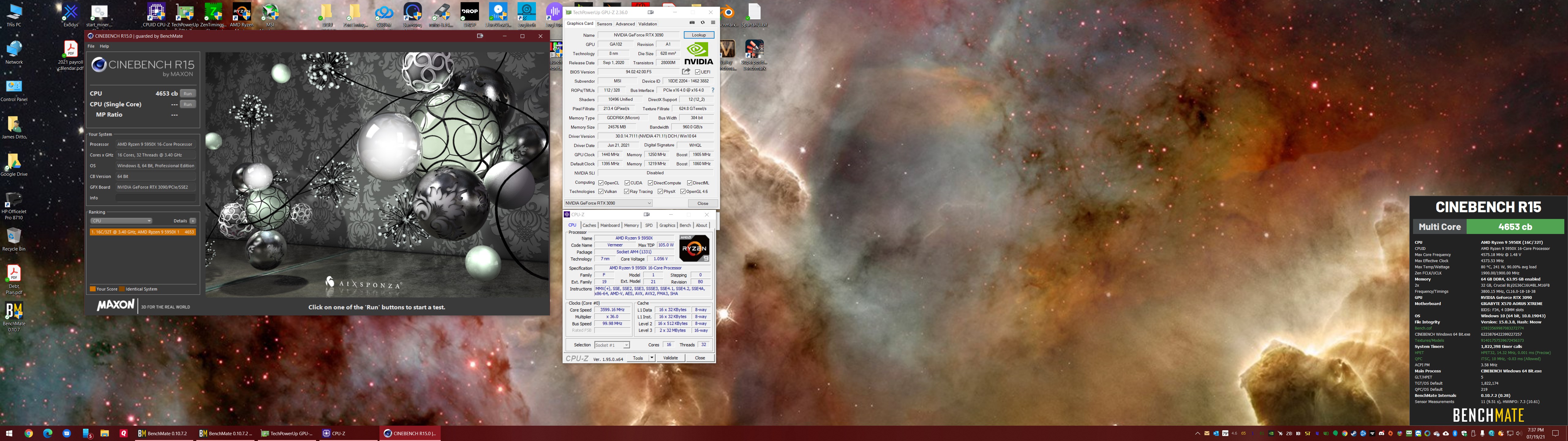Open the MSI Afterburner desktop icon
The width and height of the screenshot is (1568, 441).
click(x=269, y=15)
